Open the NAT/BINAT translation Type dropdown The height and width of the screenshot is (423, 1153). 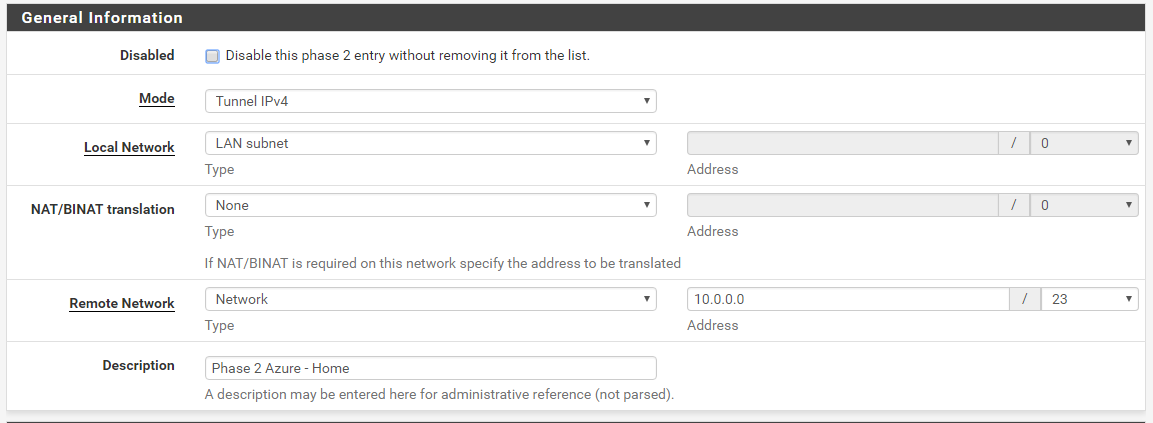point(430,205)
